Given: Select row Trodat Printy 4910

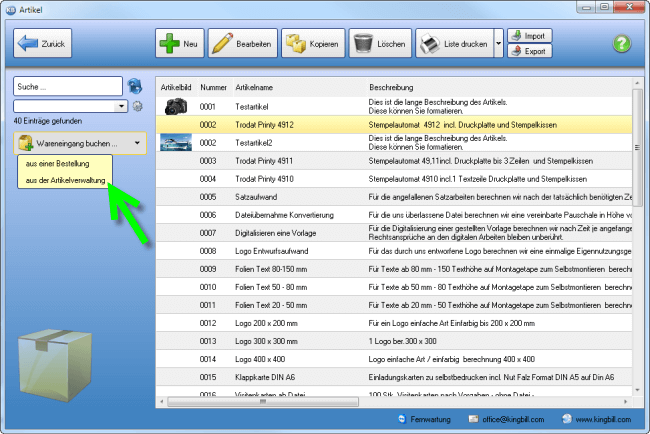Looking at the screenshot, I should point(394,179).
